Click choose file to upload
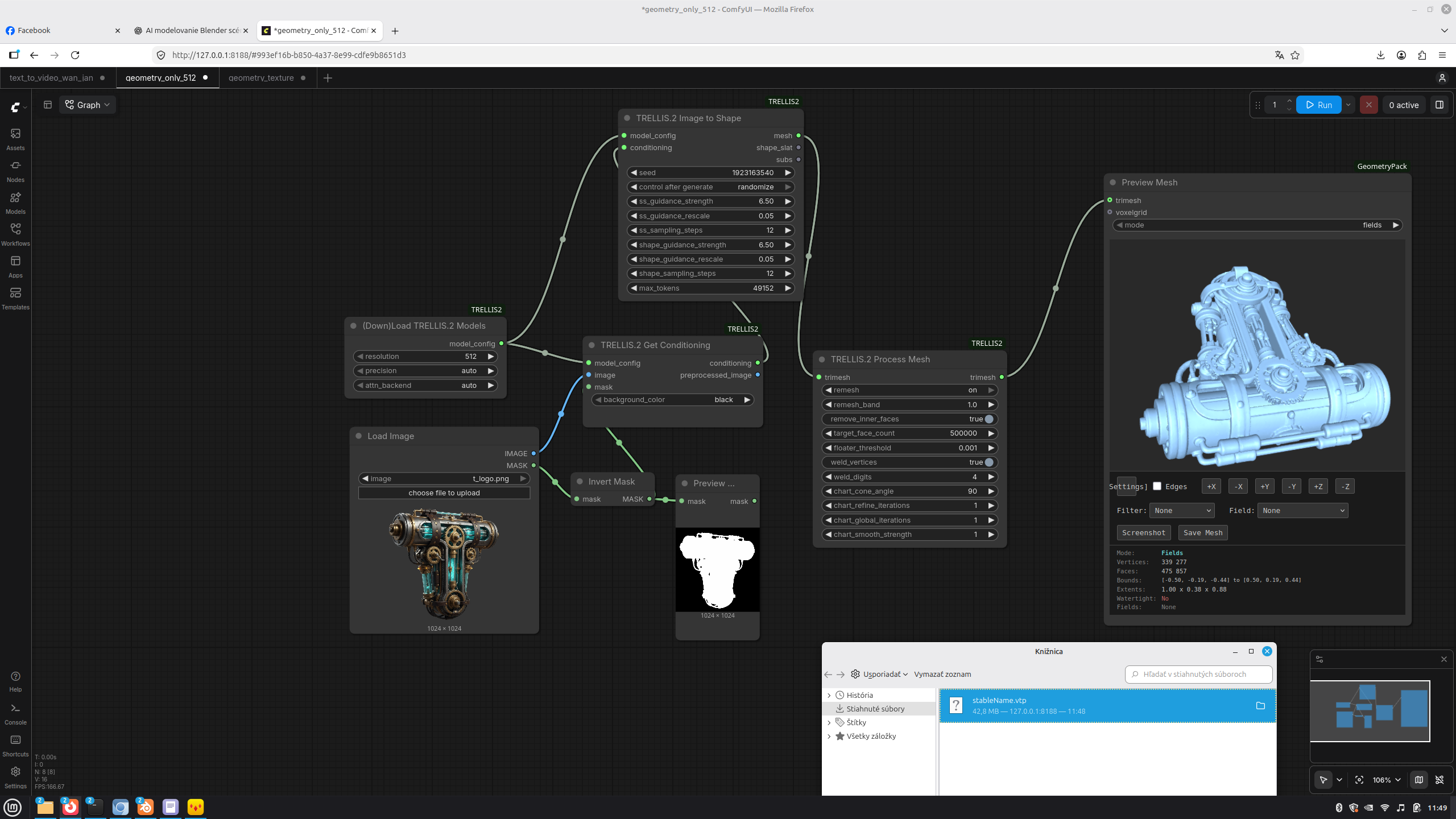The width and height of the screenshot is (1456, 819). point(444,493)
